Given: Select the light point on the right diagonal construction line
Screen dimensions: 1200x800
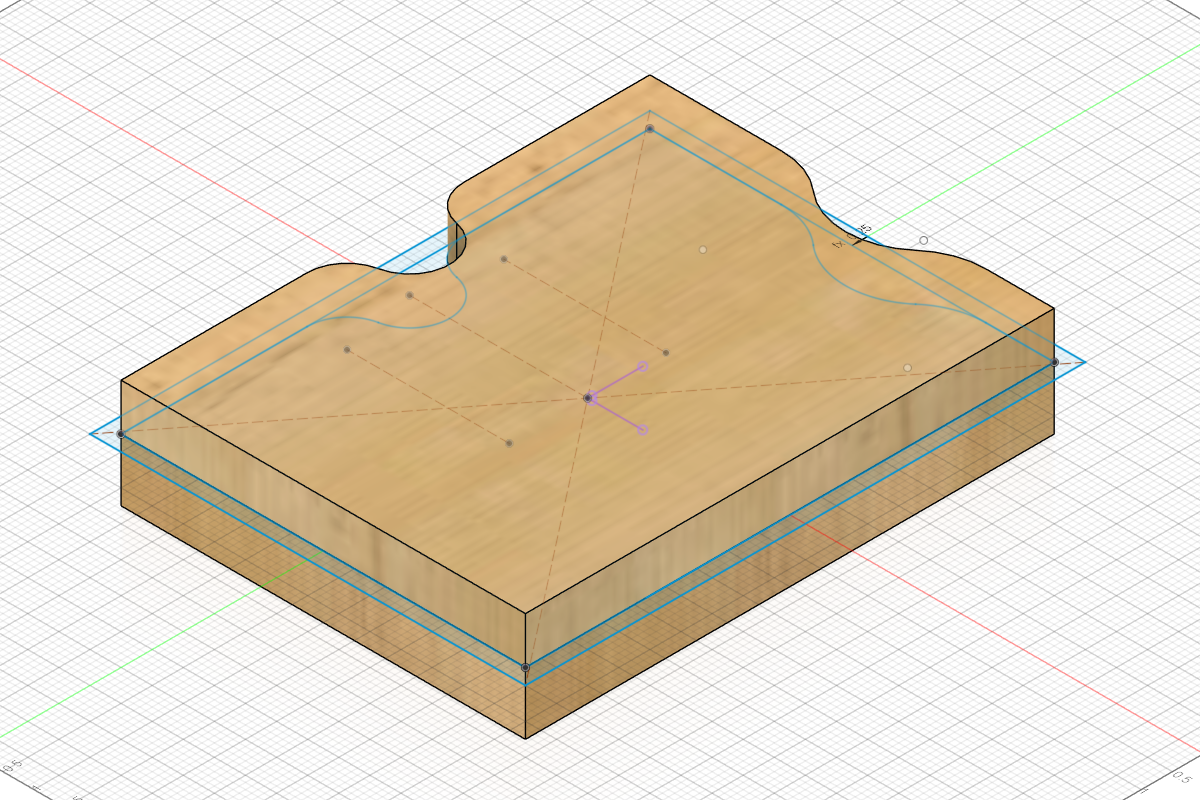Looking at the screenshot, I should pyautogui.click(x=907, y=368).
